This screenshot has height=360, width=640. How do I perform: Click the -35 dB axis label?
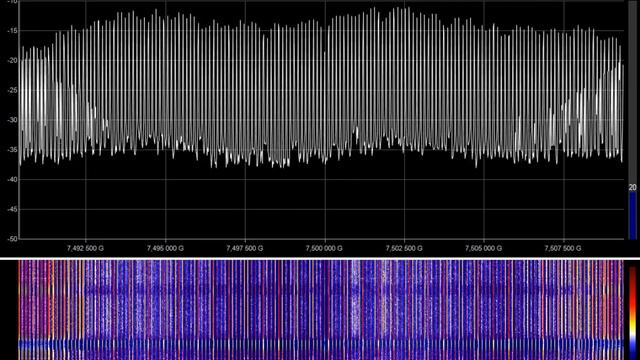pyautogui.click(x=13, y=150)
